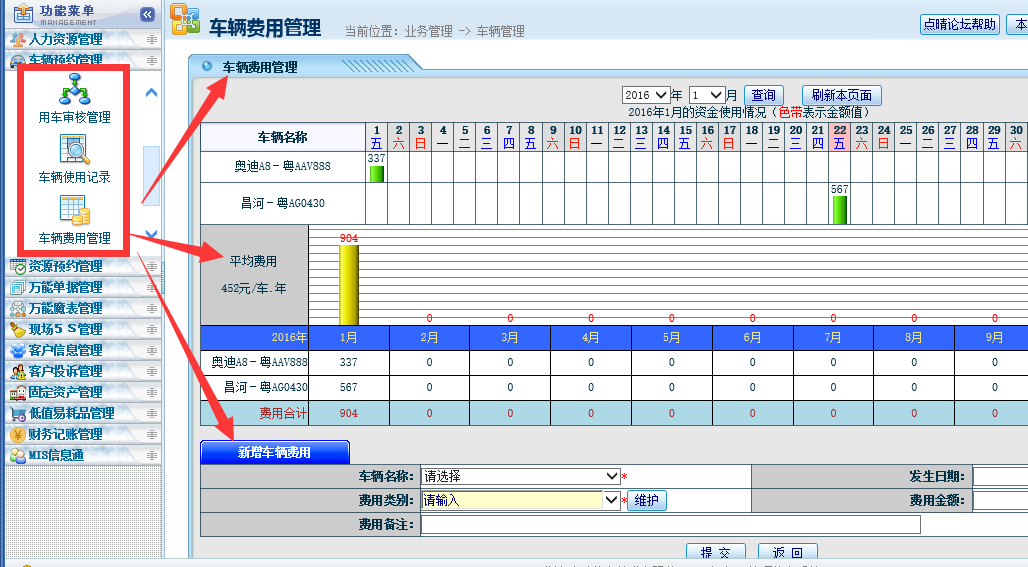
Task: Click the 低值易耗品管理 cart icon
Action: [18, 413]
